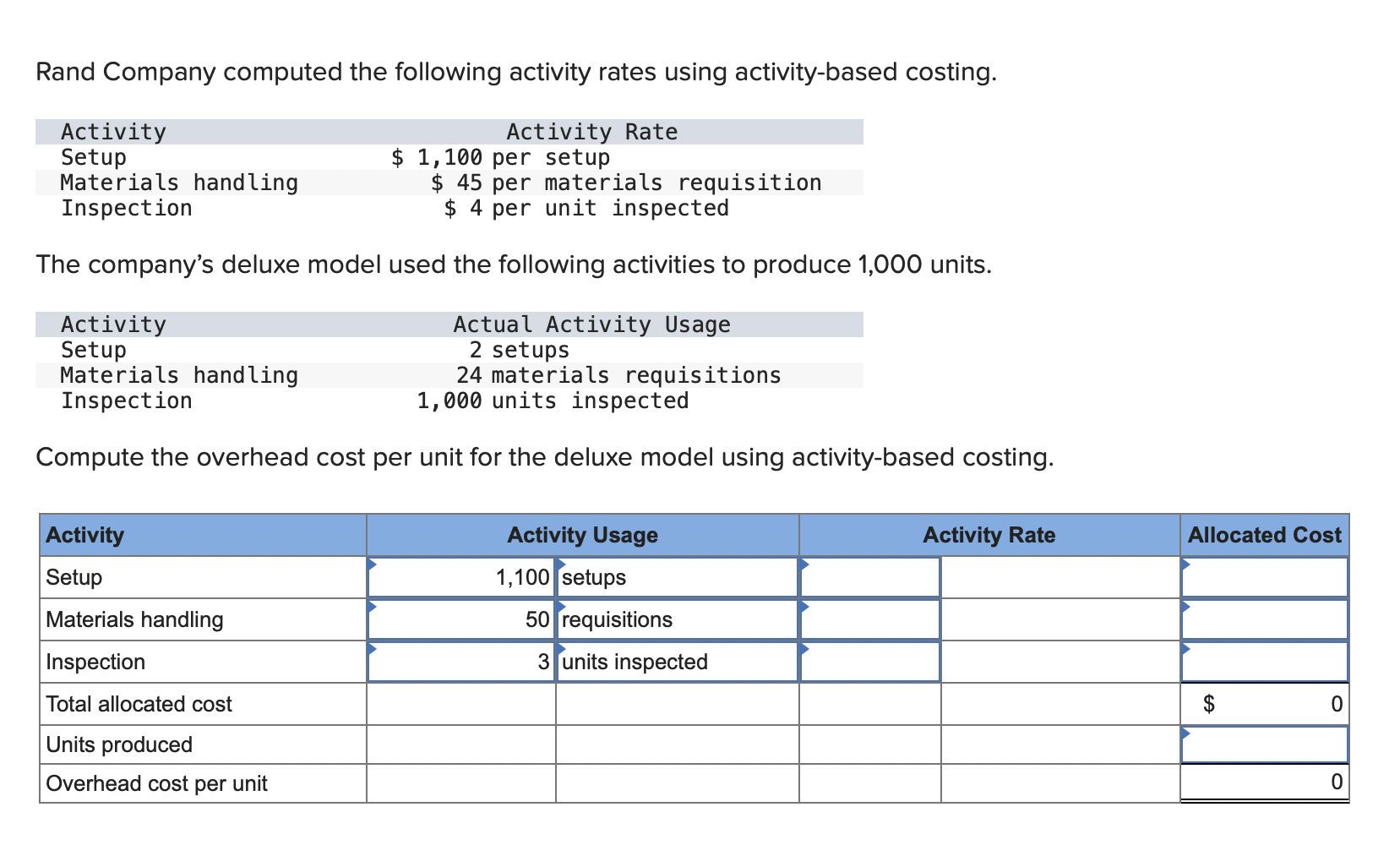Select the Inspection usage input showing 3
The width and height of the screenshot is (1400, 856).
point(460,662)
